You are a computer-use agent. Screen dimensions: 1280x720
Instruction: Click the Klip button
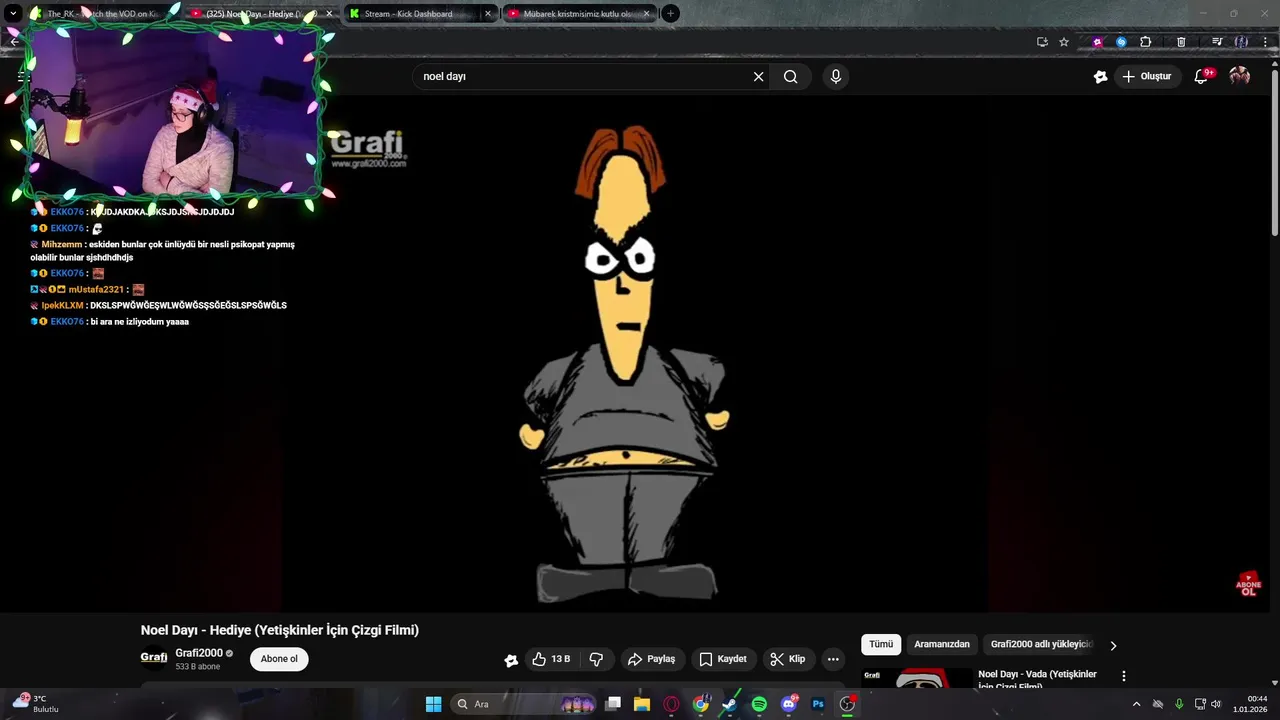pyautogui.click(x=788, y=659)
